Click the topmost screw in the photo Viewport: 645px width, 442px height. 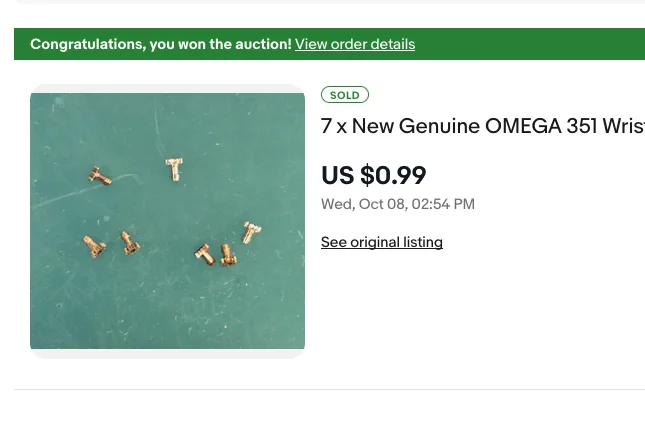pyautogui.click(x=174, y=170)
